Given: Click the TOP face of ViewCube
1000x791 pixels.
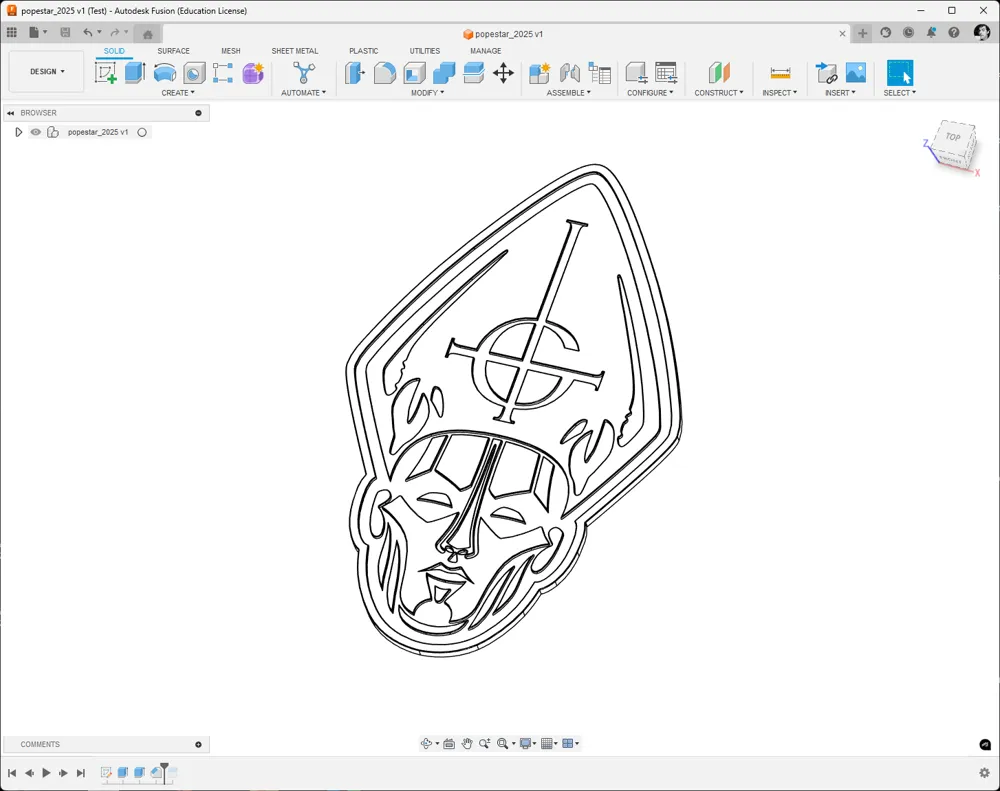Looking at the screenshot, I should coord(953,137).
